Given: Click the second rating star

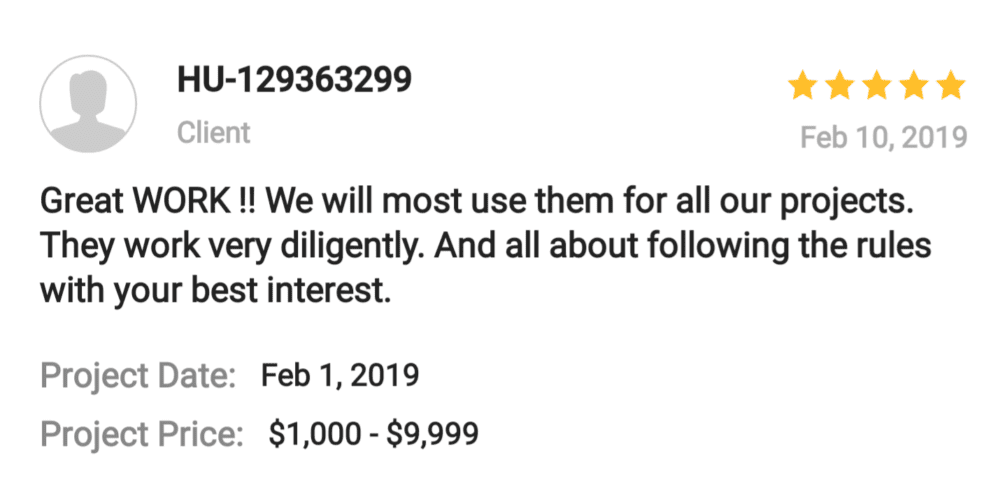Looking at the screenshot, I should point(840,86).
